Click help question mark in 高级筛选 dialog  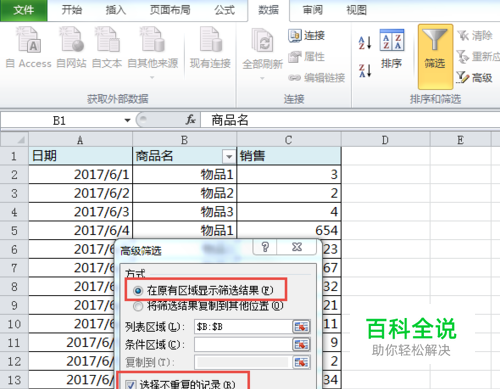click(x=265, y=247)
